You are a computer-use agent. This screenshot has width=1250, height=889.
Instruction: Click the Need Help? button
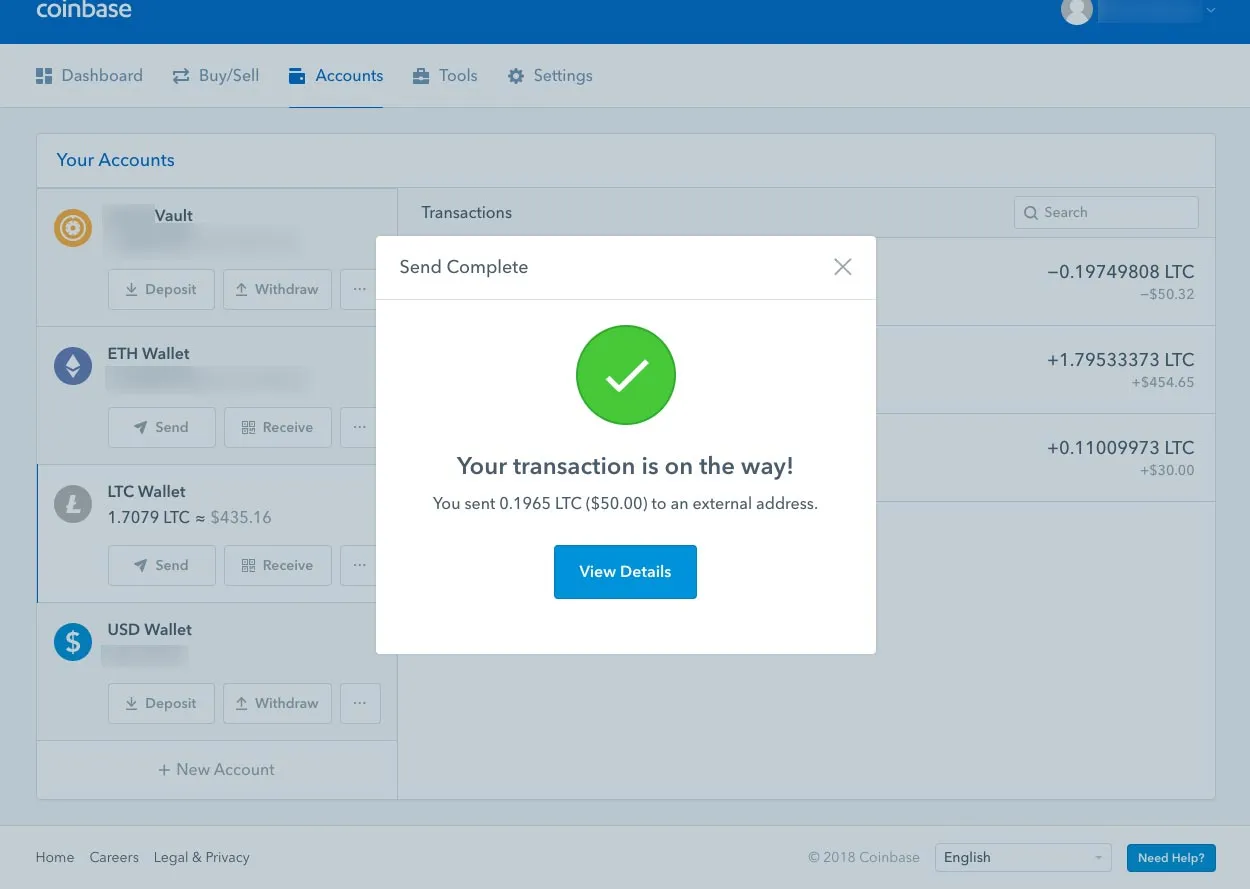click(x=1171, y=857)
